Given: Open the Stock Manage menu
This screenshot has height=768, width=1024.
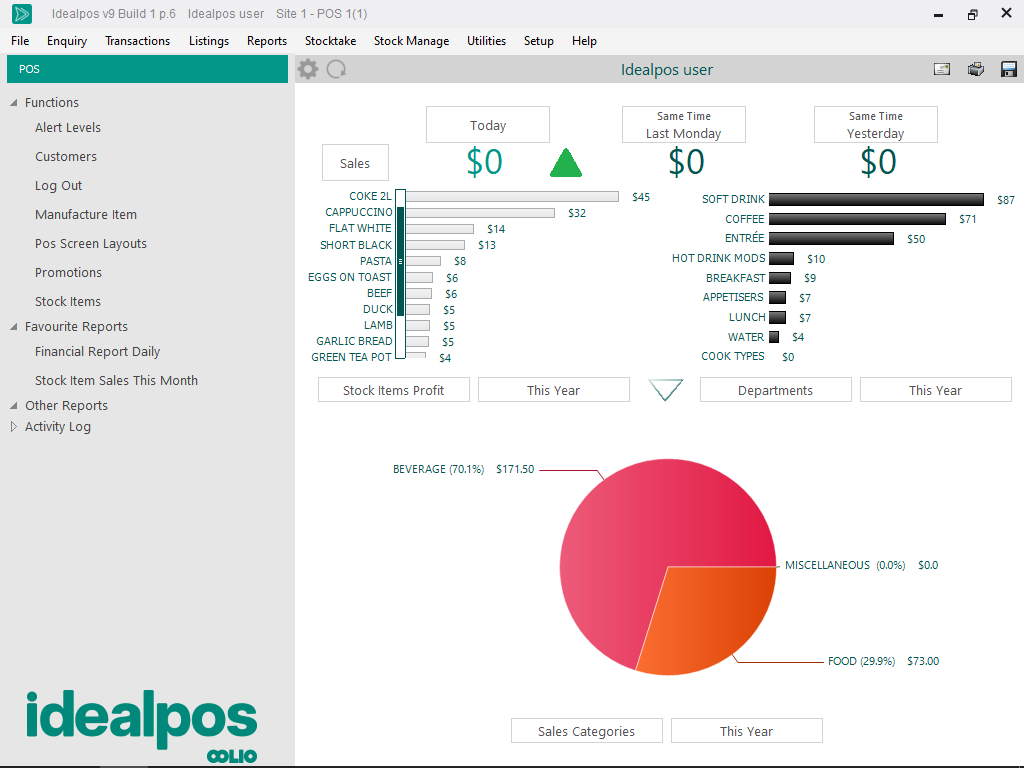Looking at the screenshot, I should click(411, 41).
